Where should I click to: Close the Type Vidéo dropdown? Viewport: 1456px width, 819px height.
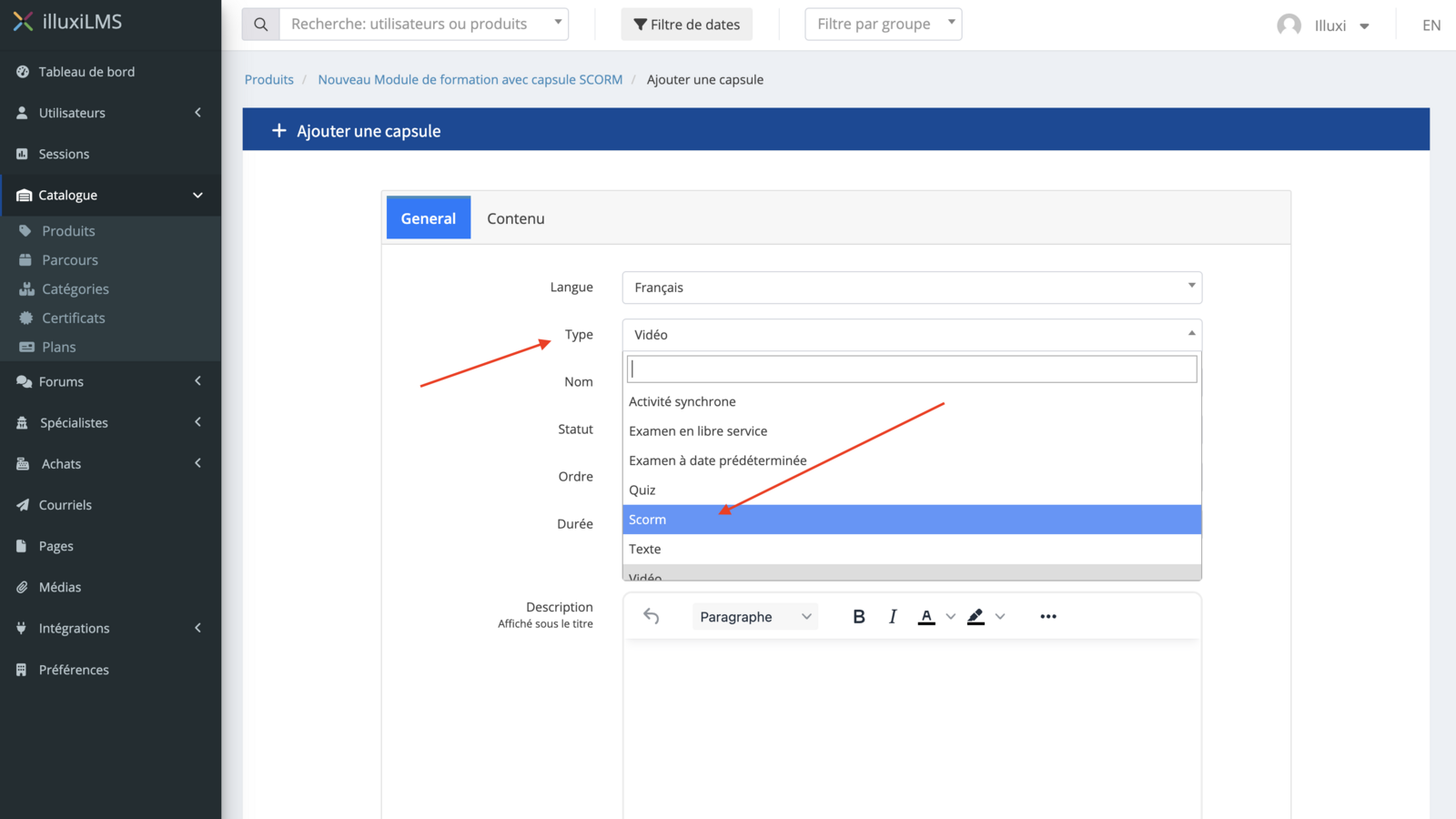[x=912, y=335]
